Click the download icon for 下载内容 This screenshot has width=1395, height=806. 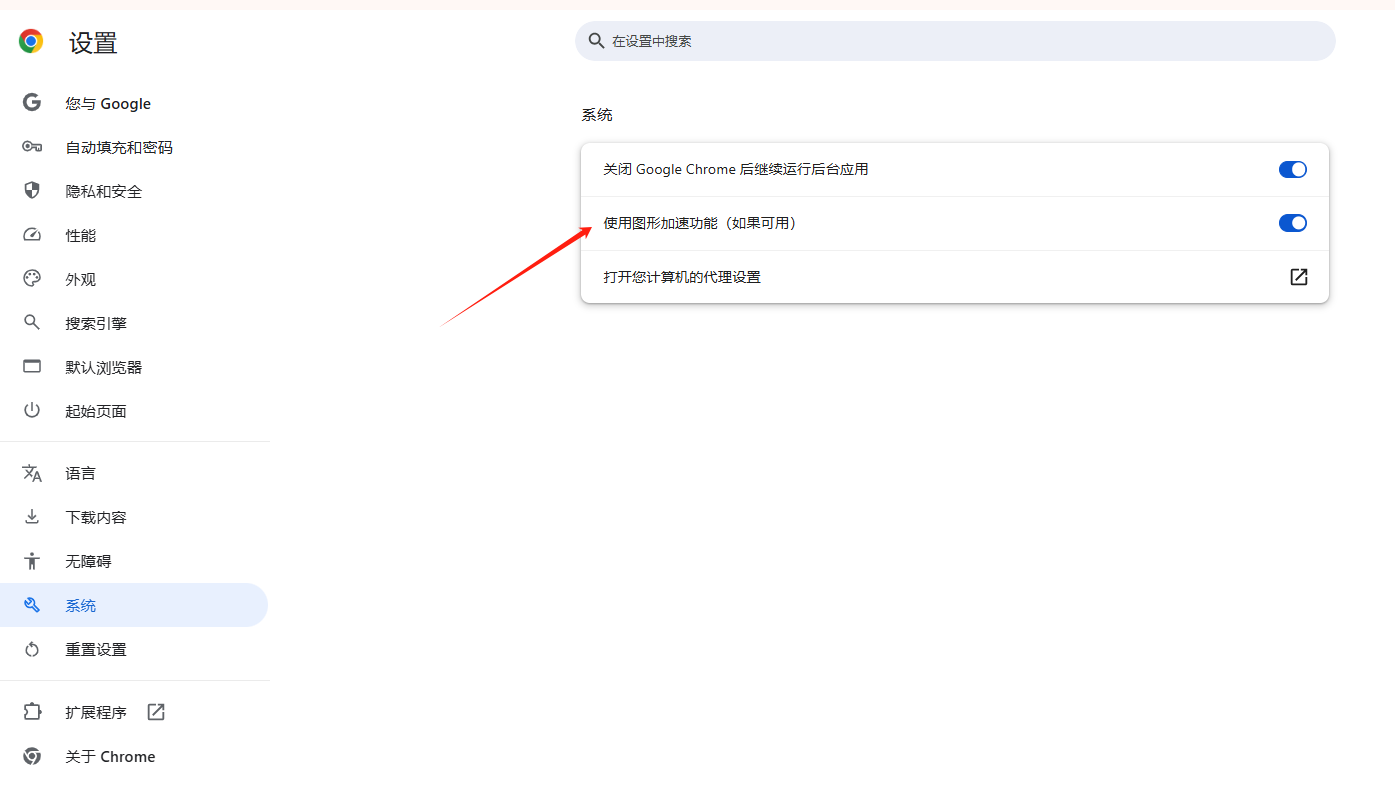pos(32,517)
